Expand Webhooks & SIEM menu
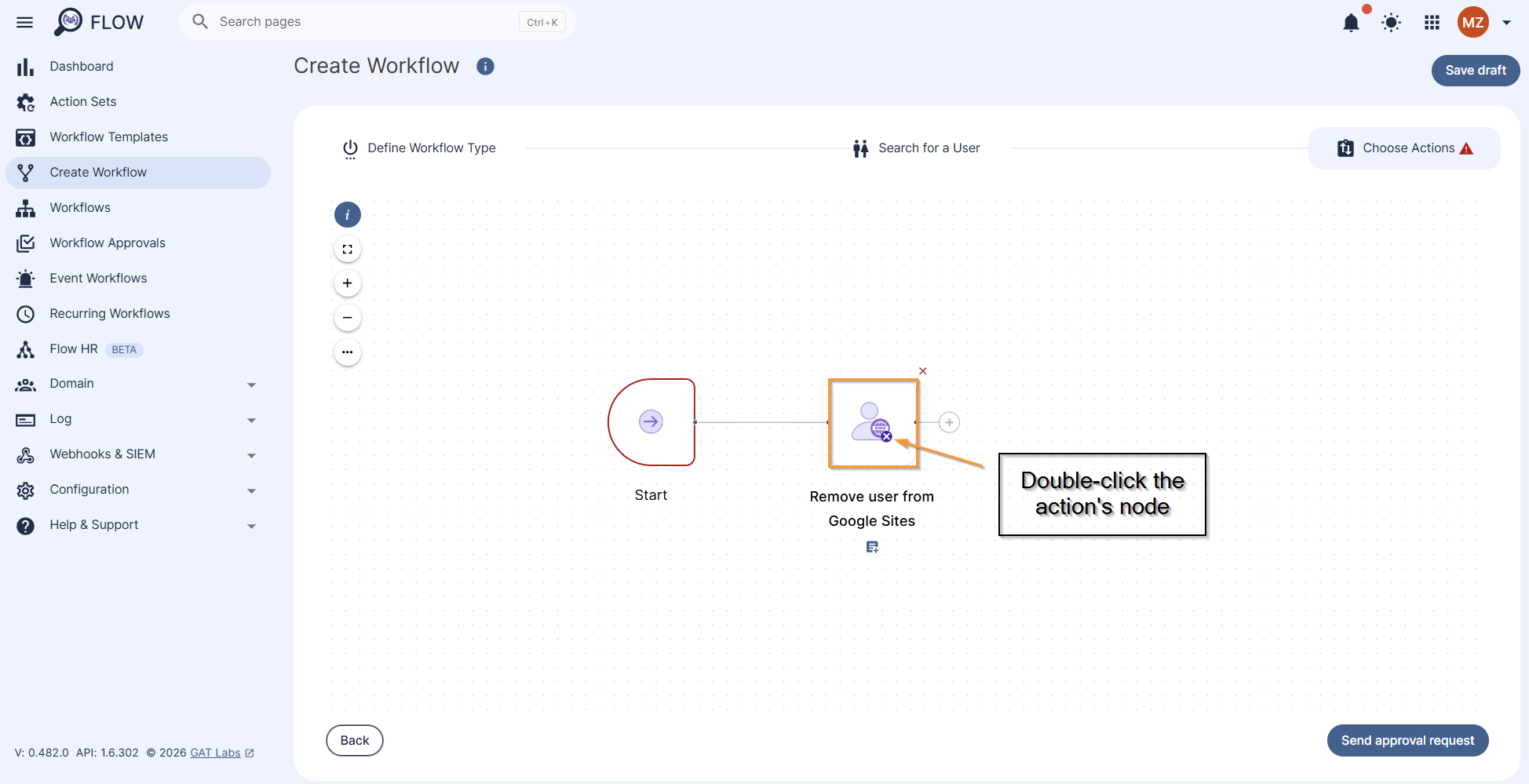 (x=138, y=454)
